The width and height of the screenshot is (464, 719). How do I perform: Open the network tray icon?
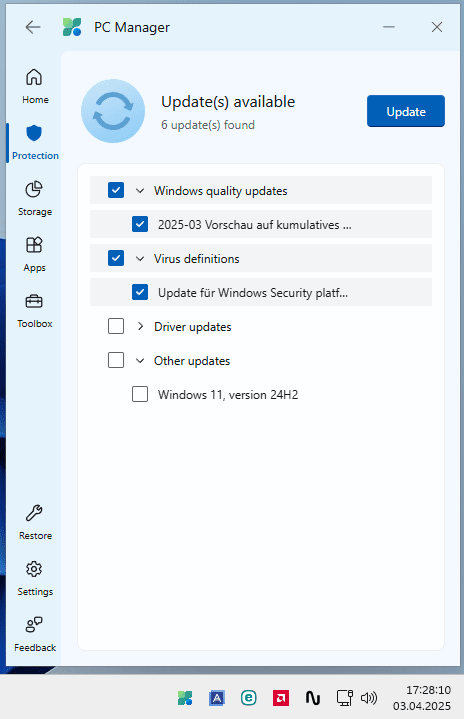tap(344, 698)
